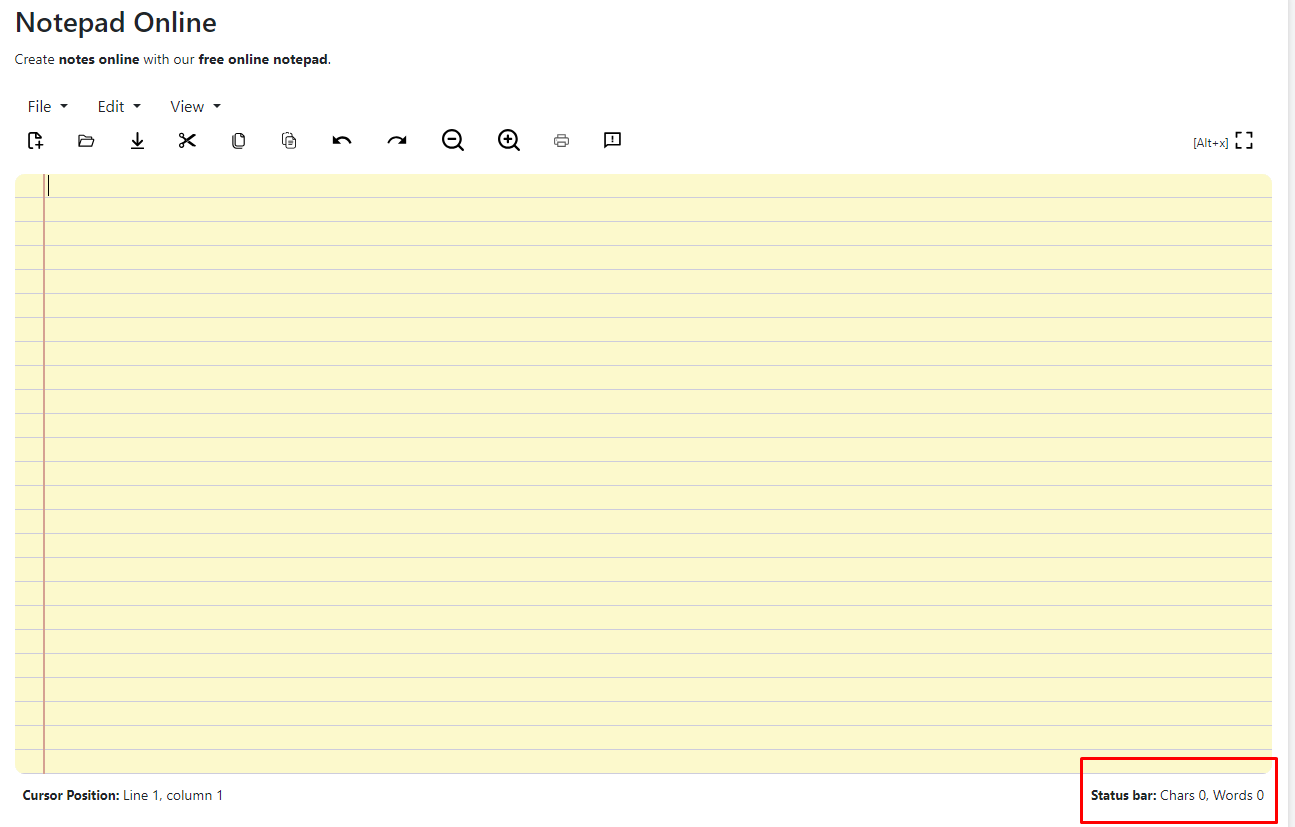
Task: Zoom out the notepad text
Action: tap(452, 140)
